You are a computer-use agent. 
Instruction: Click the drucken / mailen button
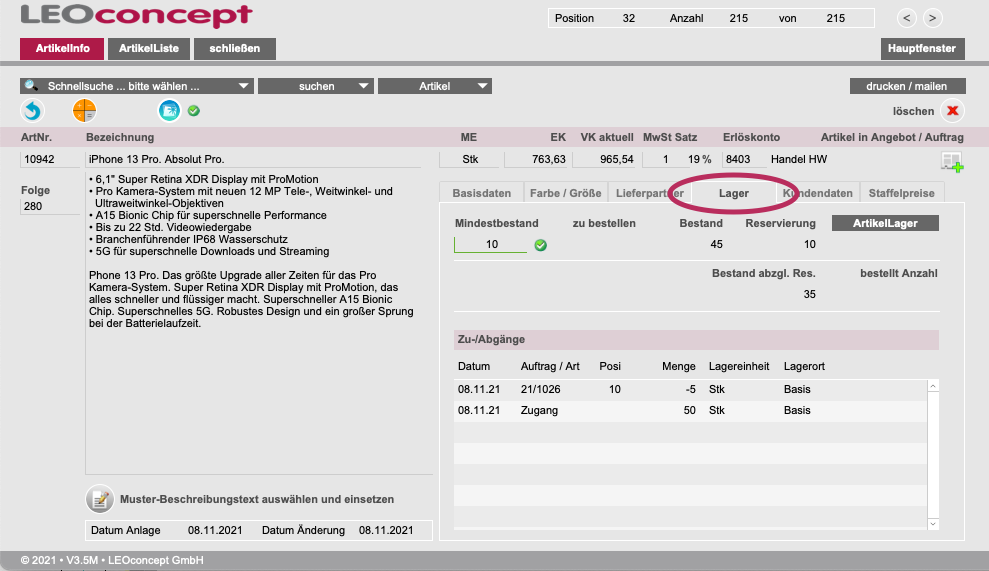click(x=906, y=86)
